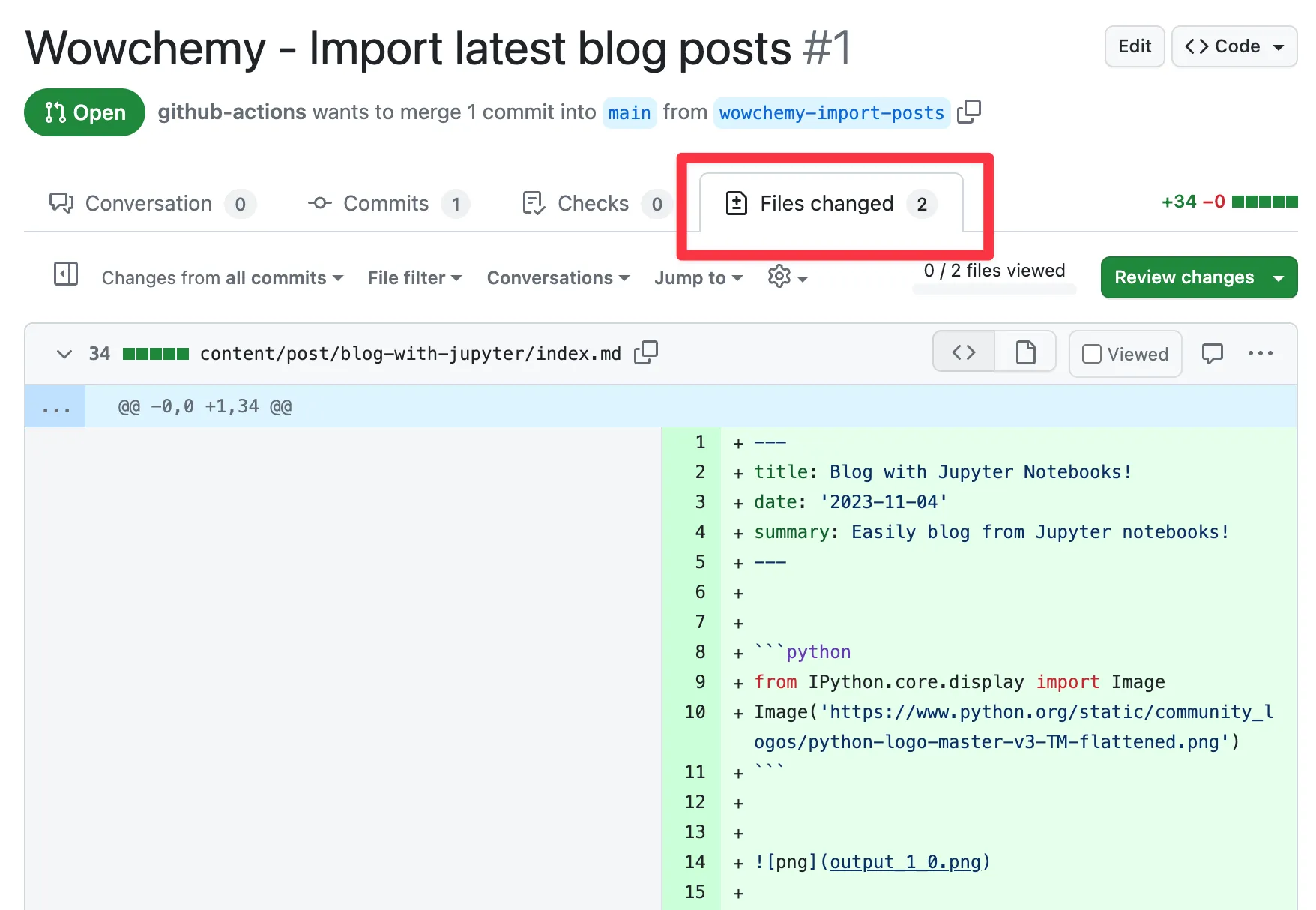Screen dimensions: 1316x910
Task: Switch to the Commits tab
Action: pyautogui.click(x=385, y=203)
